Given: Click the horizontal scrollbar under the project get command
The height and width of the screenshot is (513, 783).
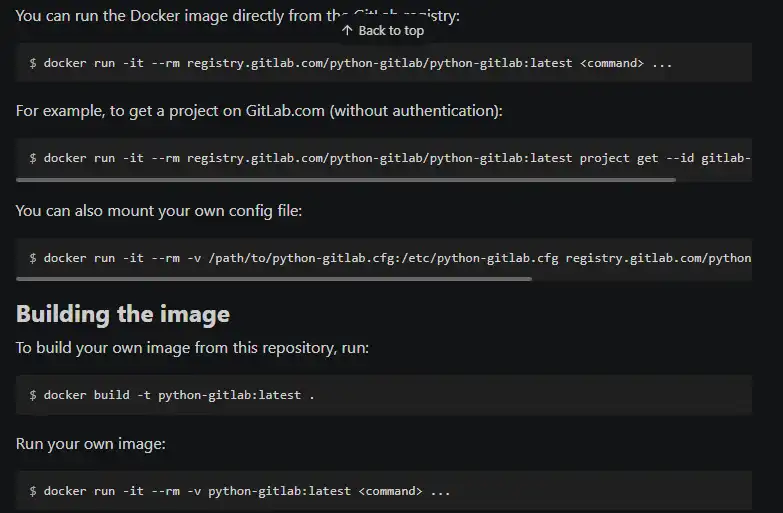Looking at the screenshot, I should coord(346,180).
